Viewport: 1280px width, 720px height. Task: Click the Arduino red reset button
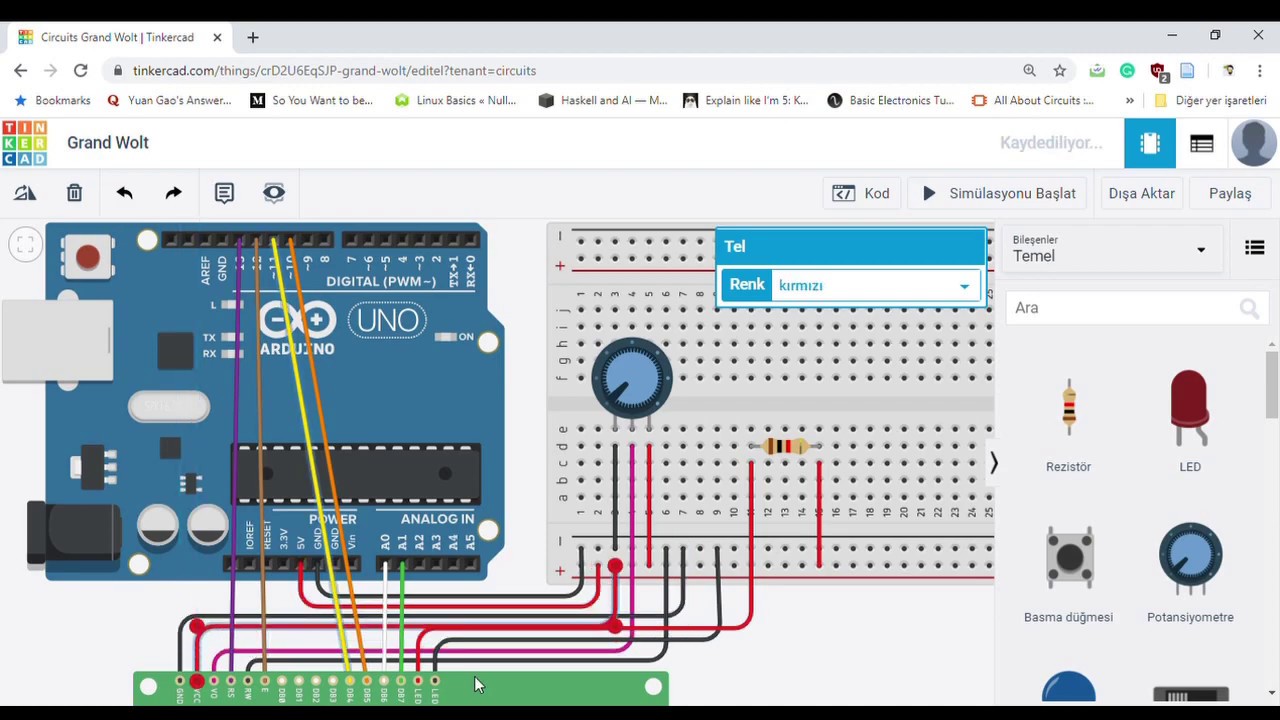pos(87,257)
